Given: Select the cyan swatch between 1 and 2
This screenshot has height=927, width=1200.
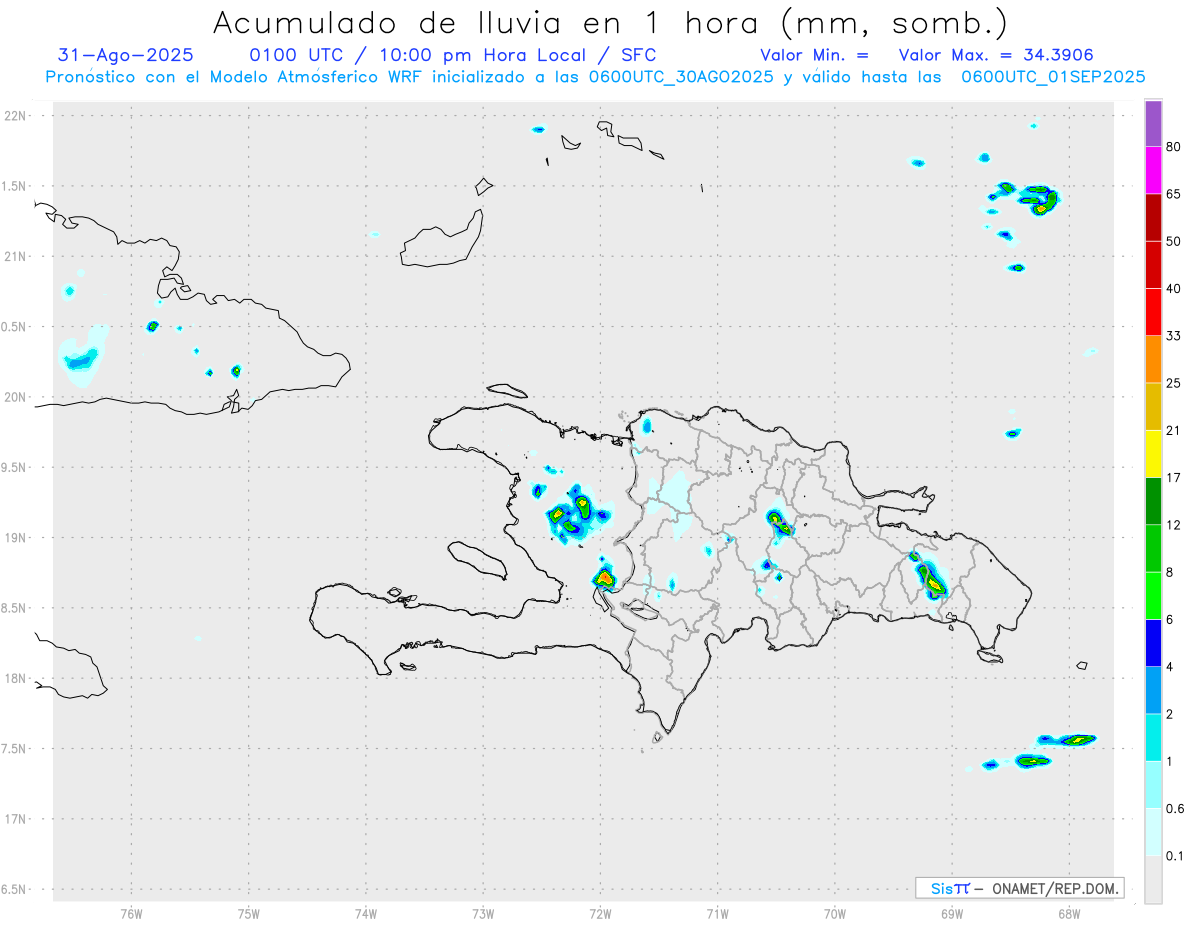Looking at the screenshot, I should [1153, 737].
